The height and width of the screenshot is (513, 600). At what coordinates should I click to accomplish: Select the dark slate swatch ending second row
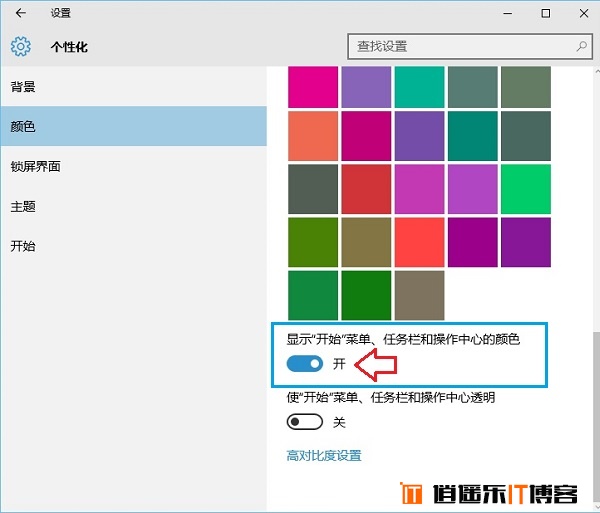point(526,136)
